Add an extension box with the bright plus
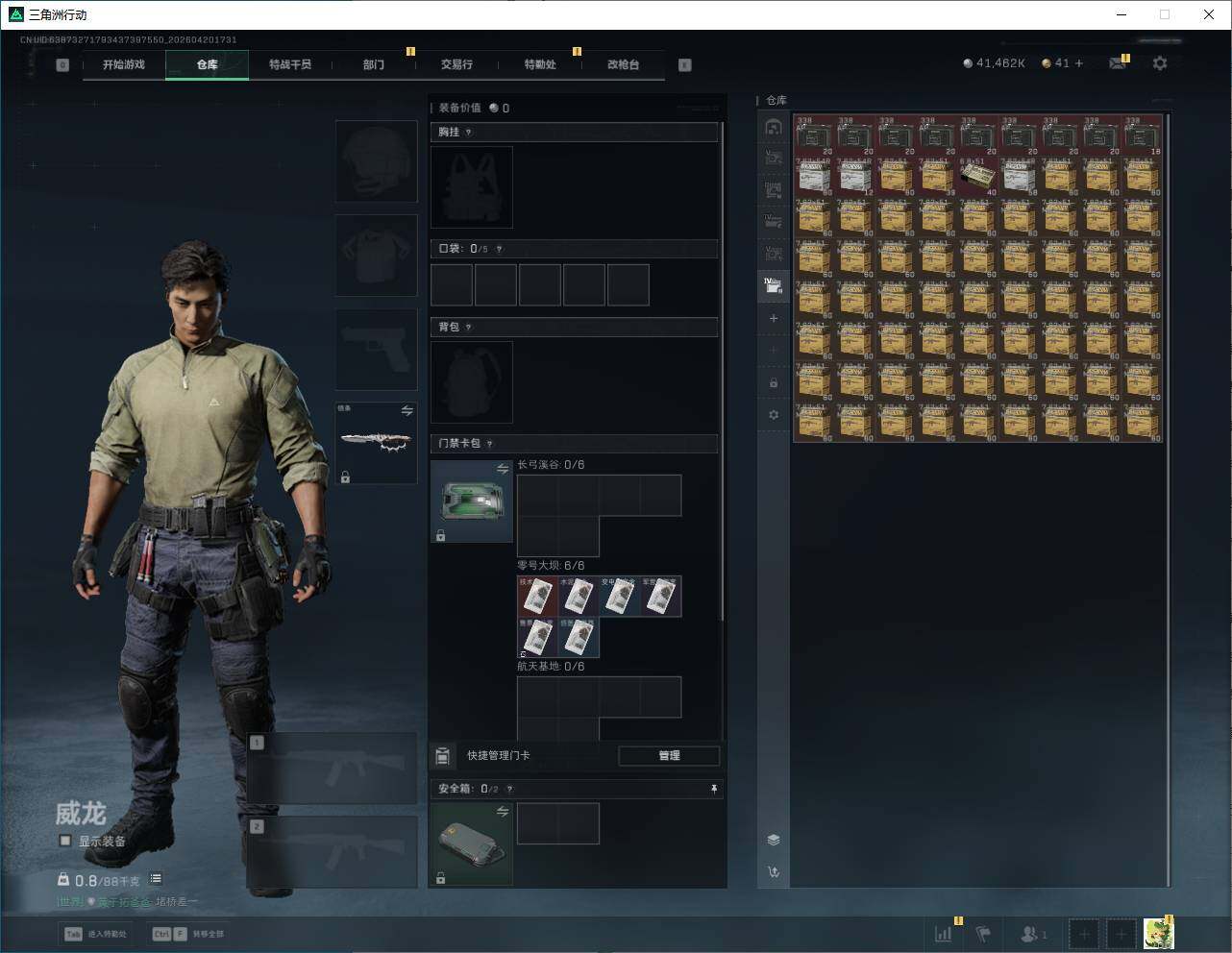This screenshot has height=953, width=1232. [x=774, y=318]
